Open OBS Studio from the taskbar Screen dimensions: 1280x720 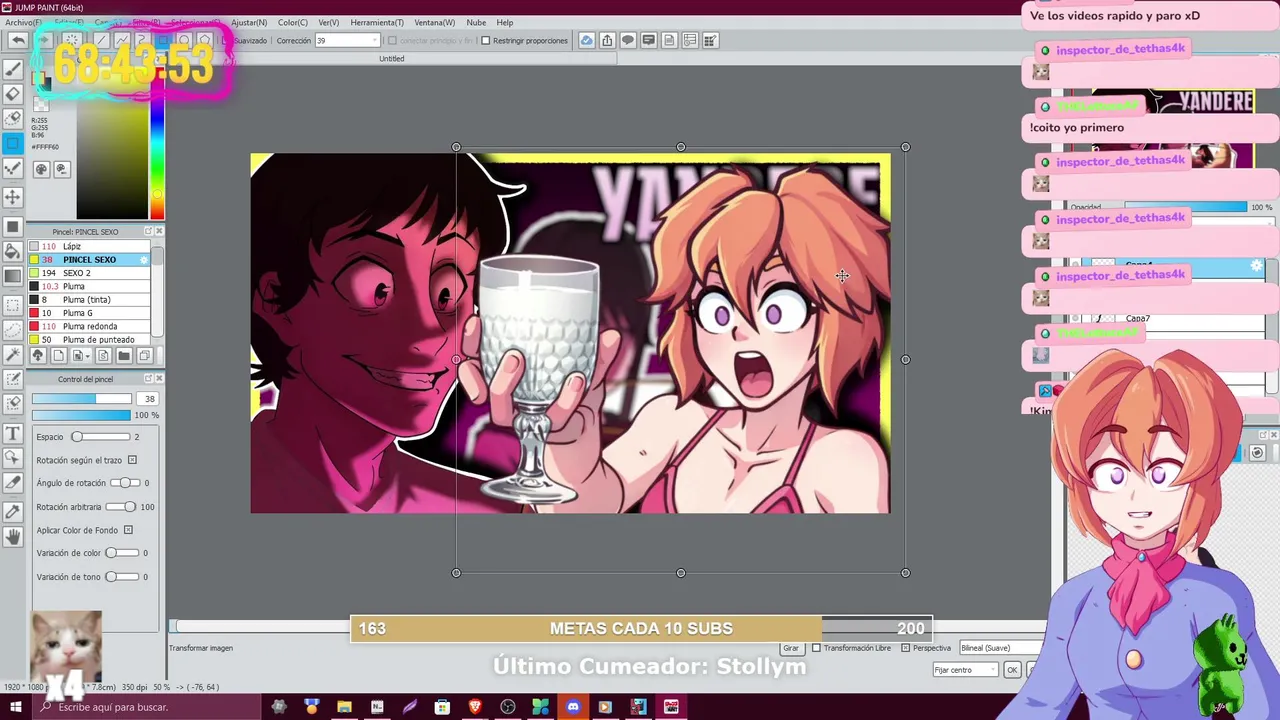pos(508,707)
